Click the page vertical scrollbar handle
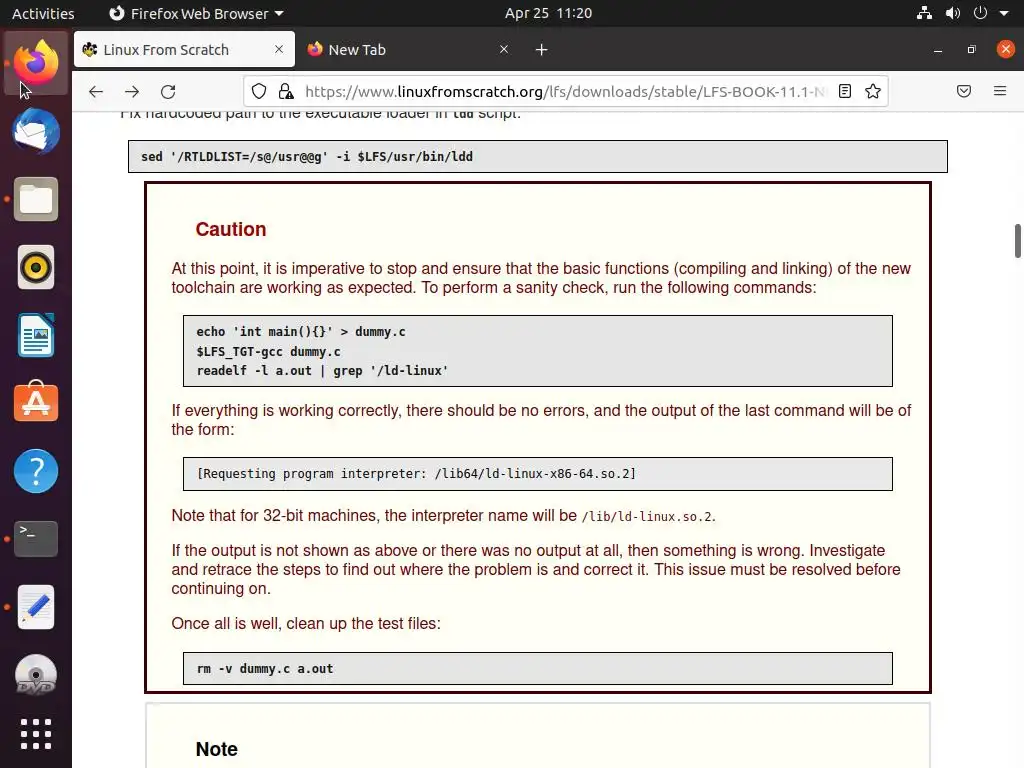The width and height of the screenshot is (1024, 768). [x=1017, y=241]
